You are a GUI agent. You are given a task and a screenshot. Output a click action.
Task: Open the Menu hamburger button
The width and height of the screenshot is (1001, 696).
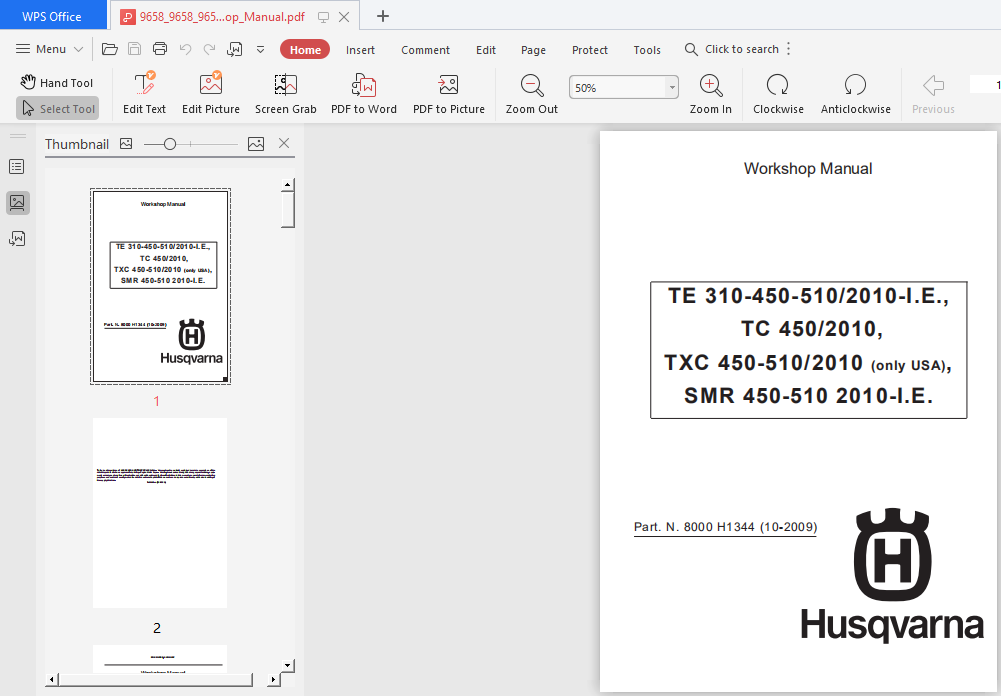coord(49,49)
